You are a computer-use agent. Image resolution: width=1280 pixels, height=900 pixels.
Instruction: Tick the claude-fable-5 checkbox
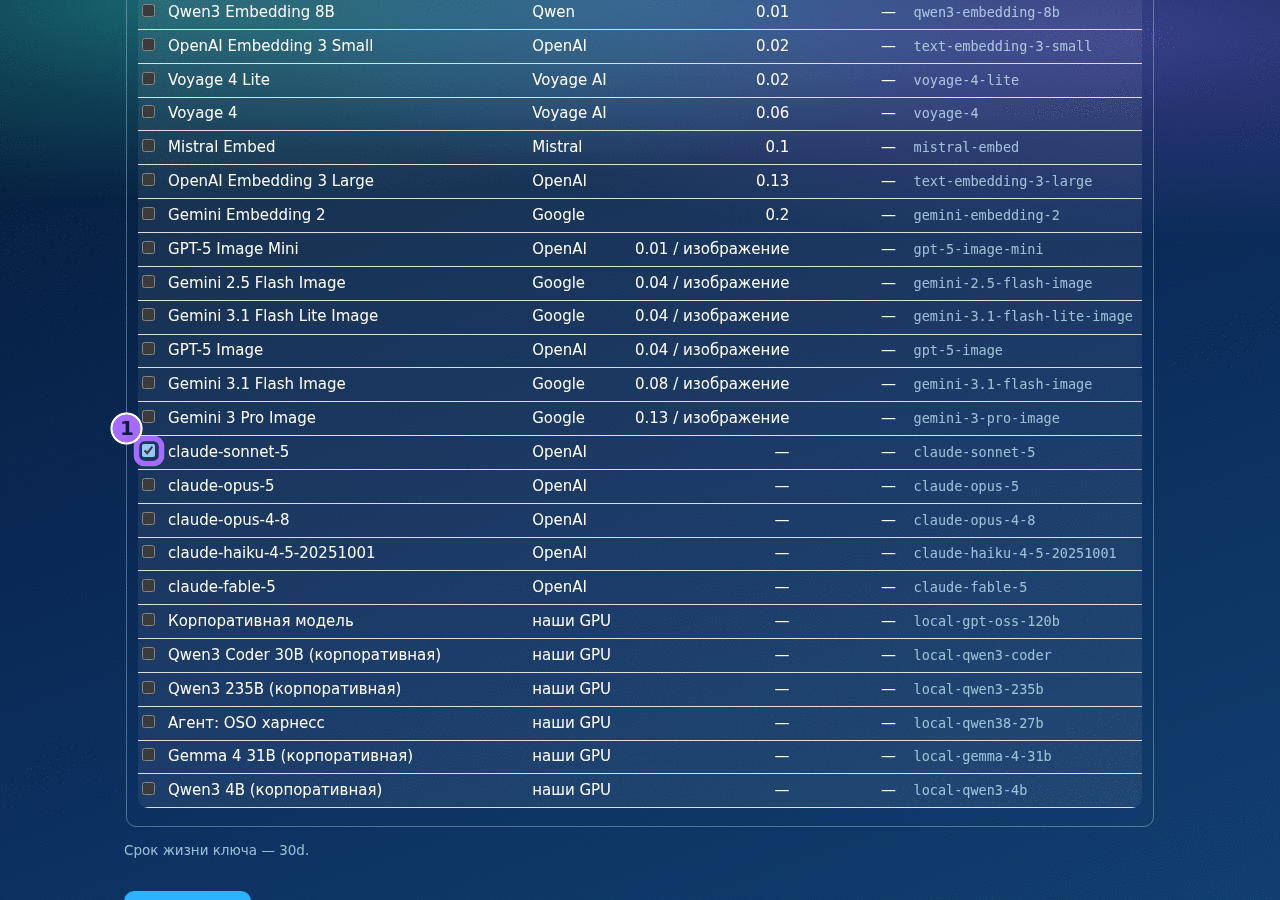point(149,586)
